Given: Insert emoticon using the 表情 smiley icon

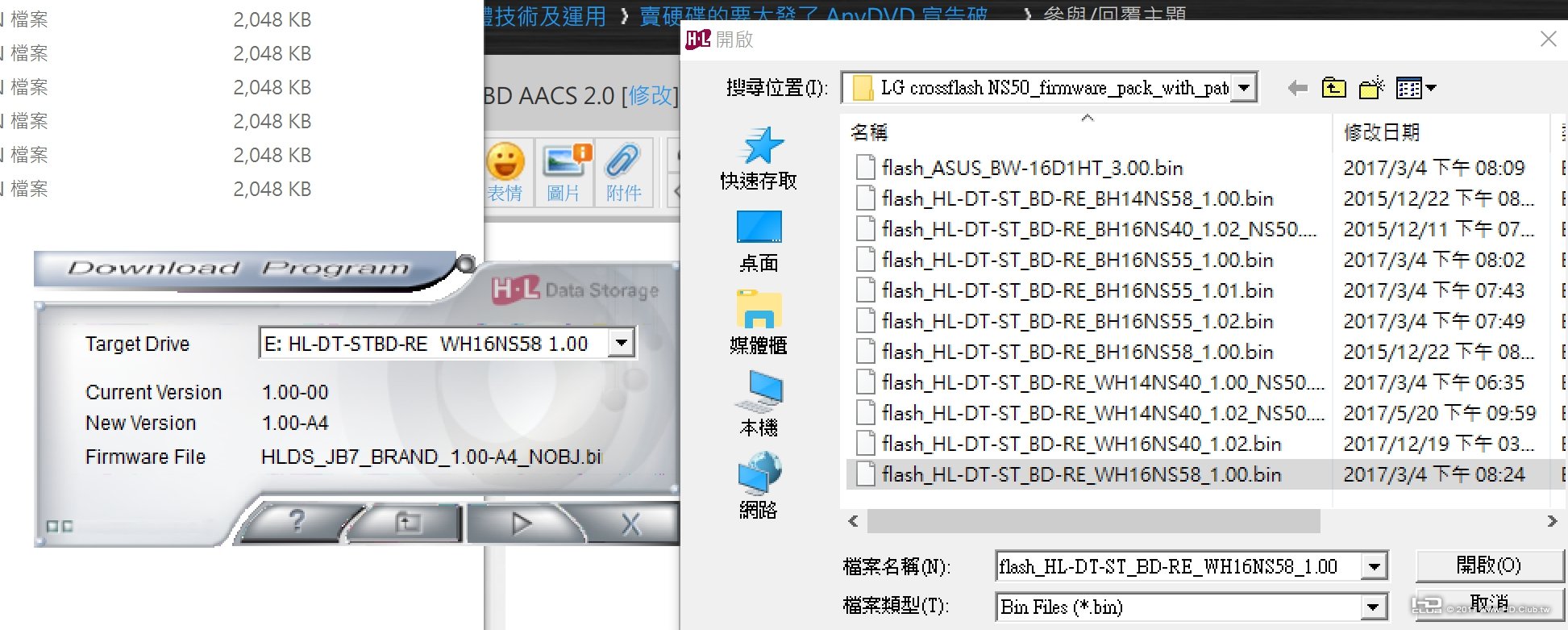Looking at the screenshot, I should [505, 173].
